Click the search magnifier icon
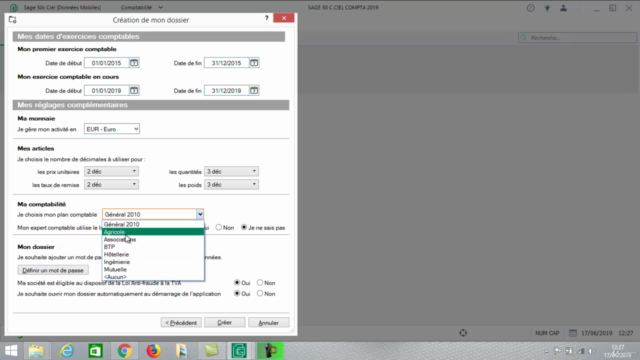 (524, 38)
